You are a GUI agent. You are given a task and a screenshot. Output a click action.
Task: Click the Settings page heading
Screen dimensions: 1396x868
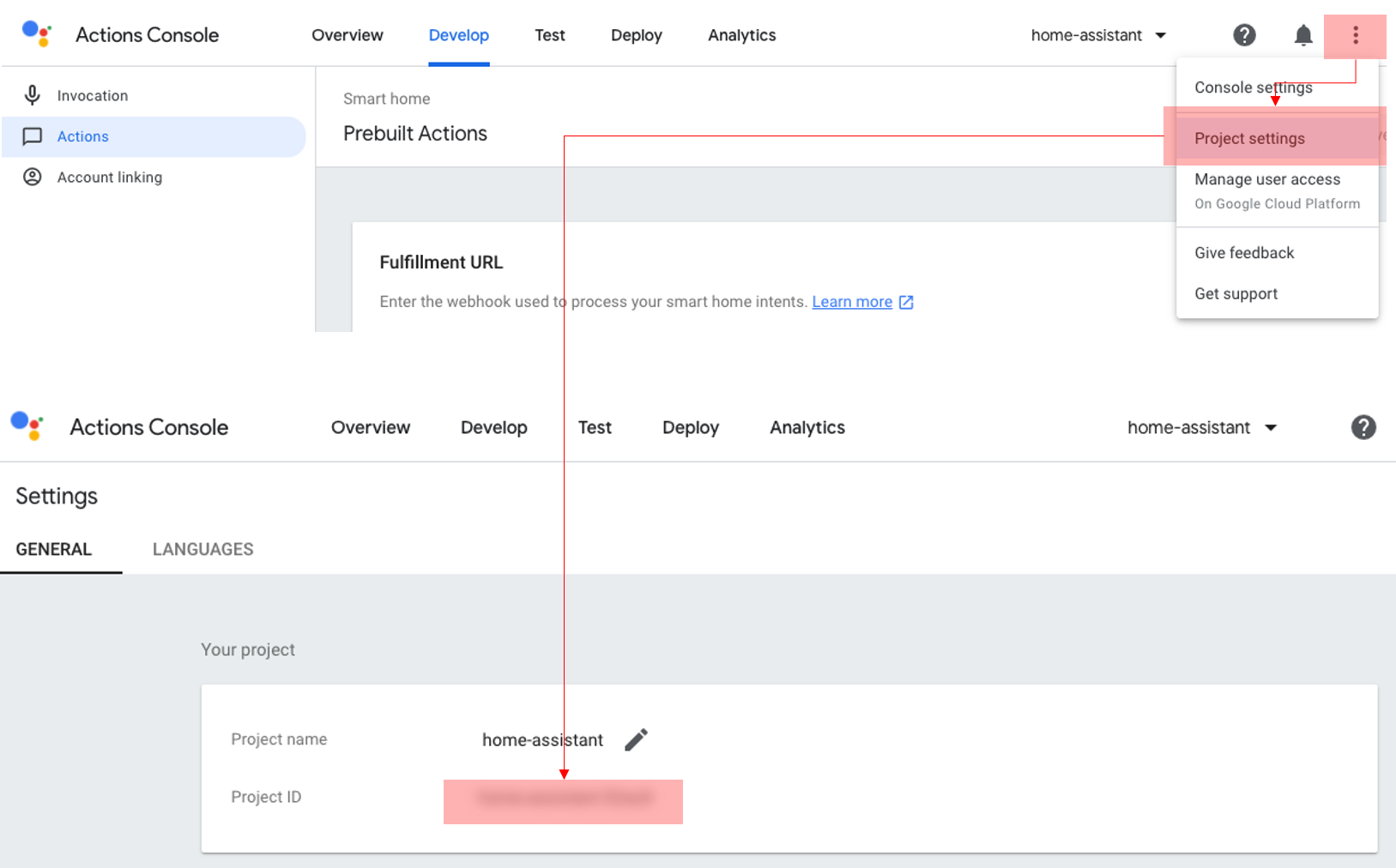pos(57,496)
